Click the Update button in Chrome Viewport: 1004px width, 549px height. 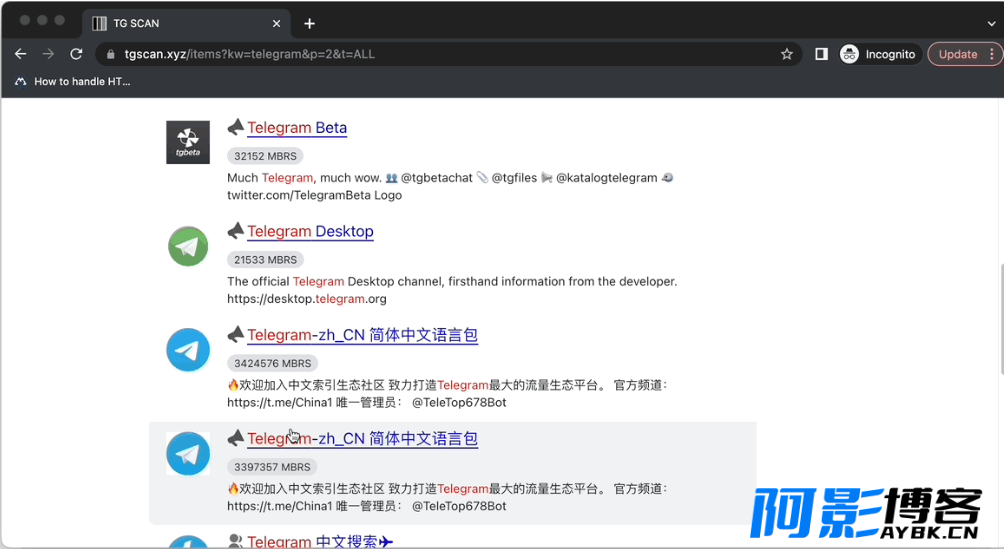pyautogui.click(x=957, y=54)
